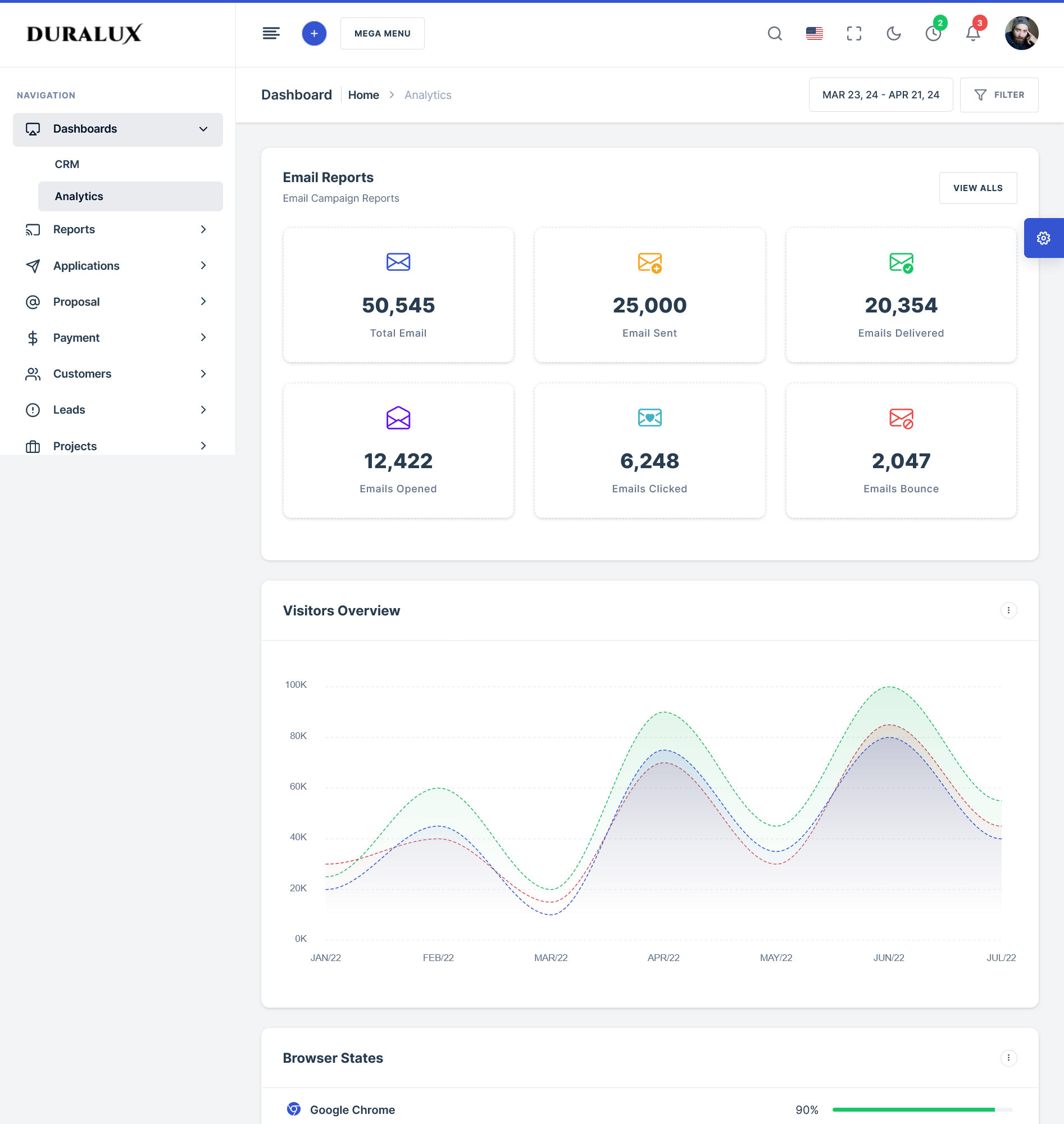1064x1124 pixels.
Task: Collapse the Dashboards menu chevron
Action: tap(203, 129)
